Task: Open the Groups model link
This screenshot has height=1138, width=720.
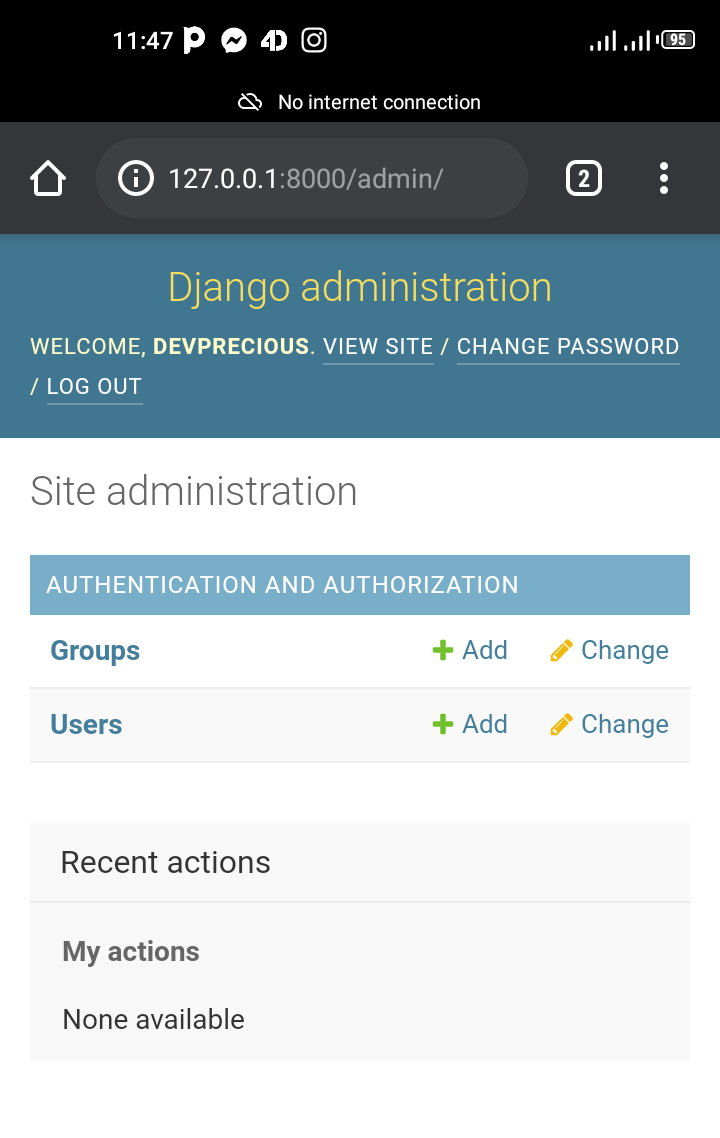Action: pos(95,651)
